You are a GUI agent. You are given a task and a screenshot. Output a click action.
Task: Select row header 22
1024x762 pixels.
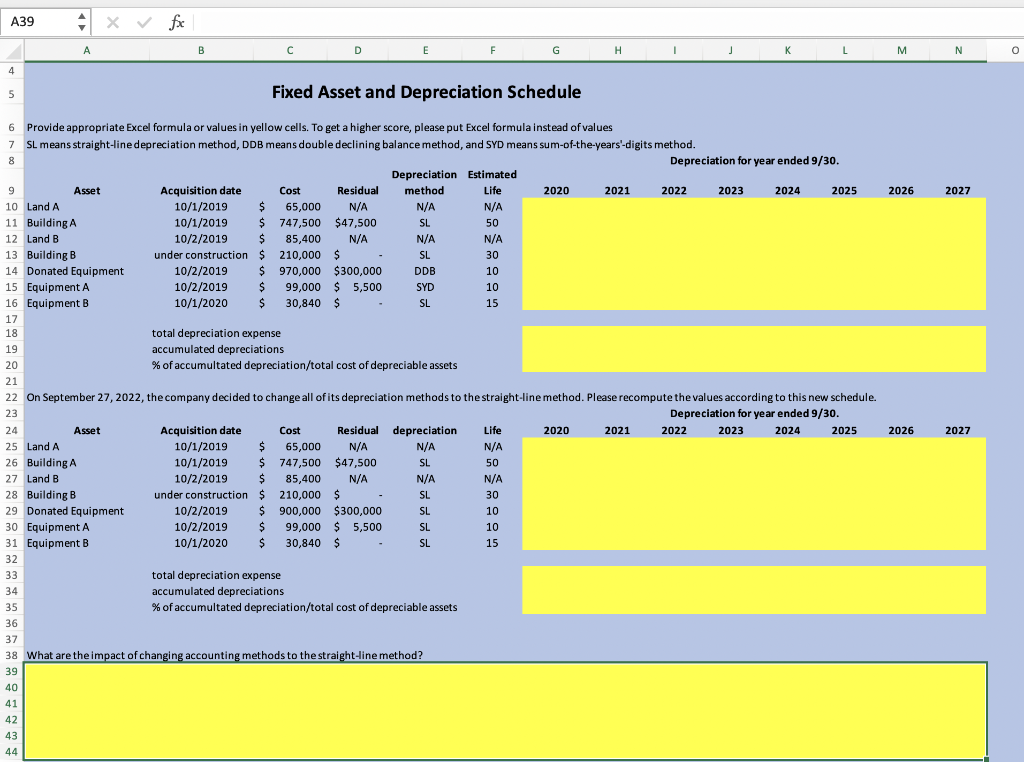click(10, 397)
